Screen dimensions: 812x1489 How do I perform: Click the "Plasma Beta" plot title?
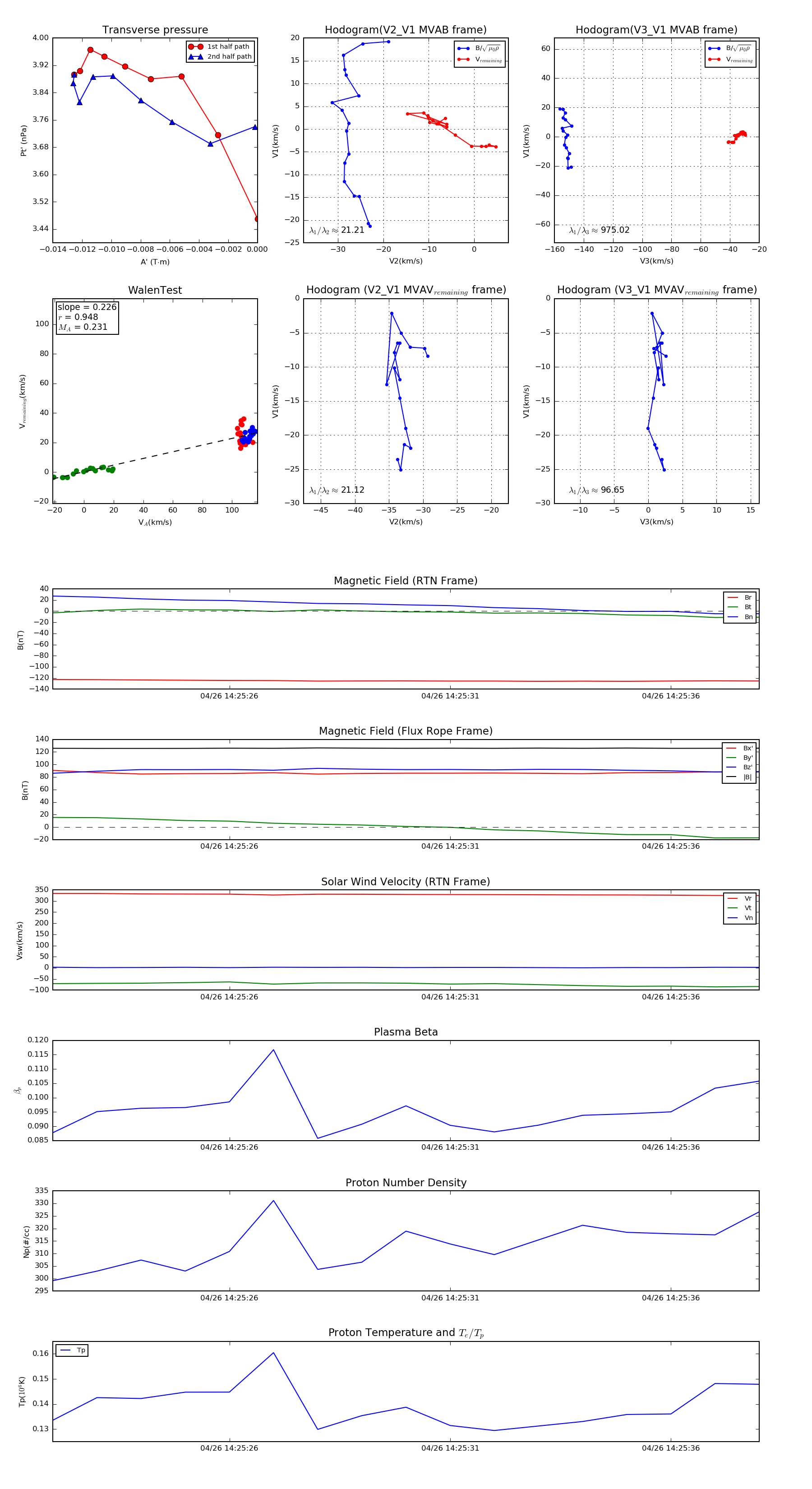pyautogui.click(x=406, y=1032)
